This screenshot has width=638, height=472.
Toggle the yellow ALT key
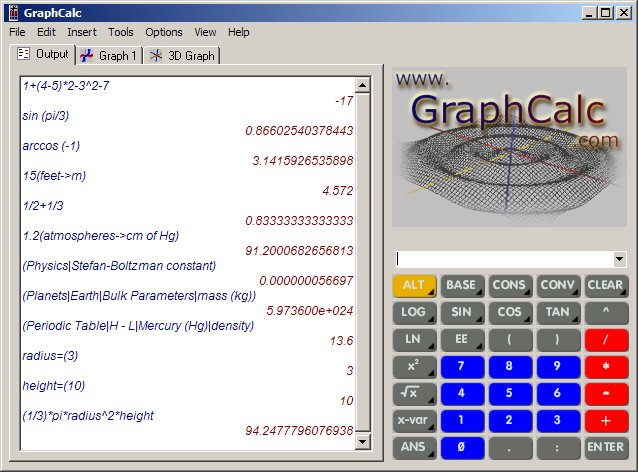click(x=413, y=285)
